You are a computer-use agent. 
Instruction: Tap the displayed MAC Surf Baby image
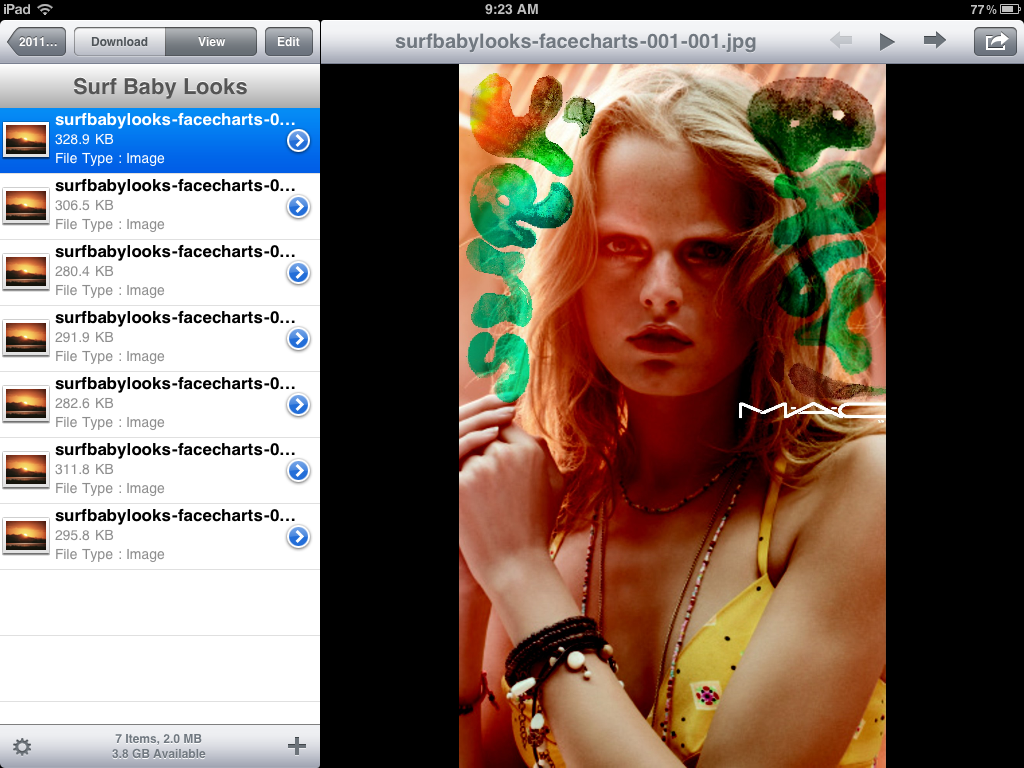click(x=672, y=416)
